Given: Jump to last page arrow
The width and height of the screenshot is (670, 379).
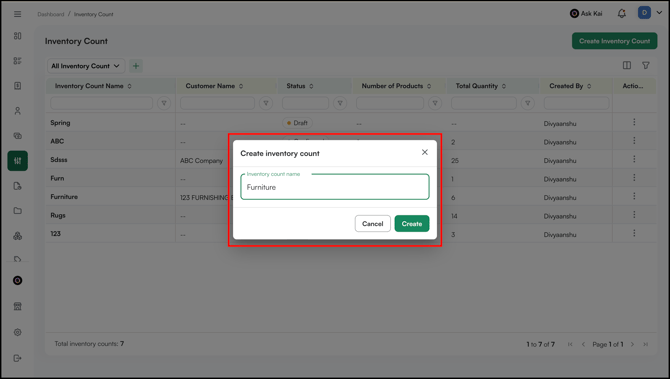Looking at the screenshot, I should pyautogui.click(x=646, y=344).
